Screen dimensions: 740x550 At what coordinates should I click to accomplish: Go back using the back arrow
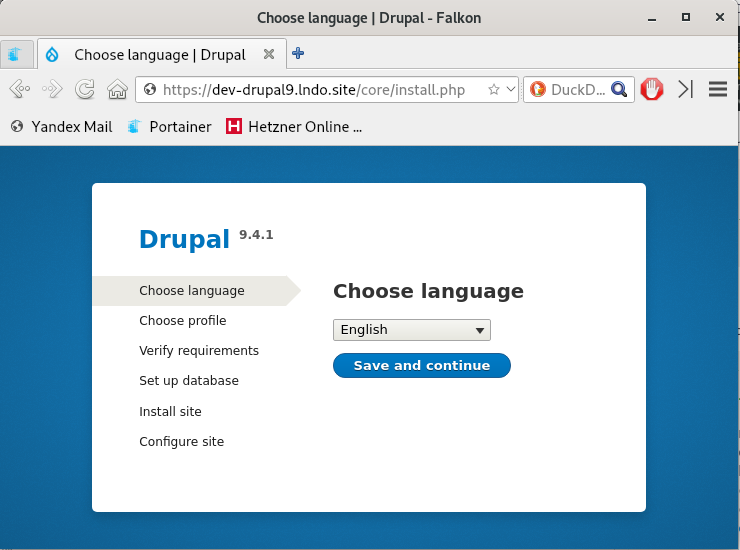tap(20, 89)
